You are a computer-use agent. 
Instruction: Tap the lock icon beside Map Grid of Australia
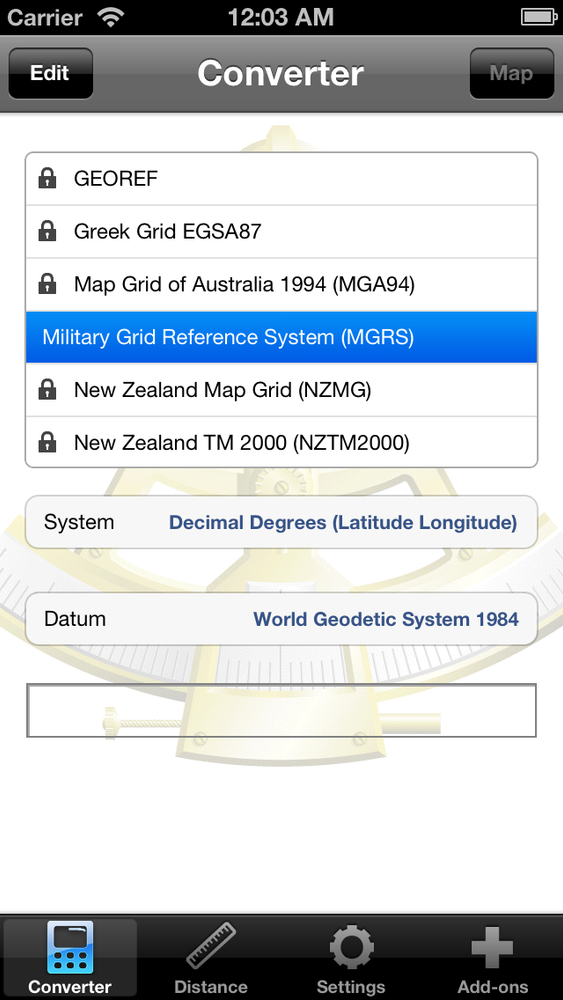(47, 284)
